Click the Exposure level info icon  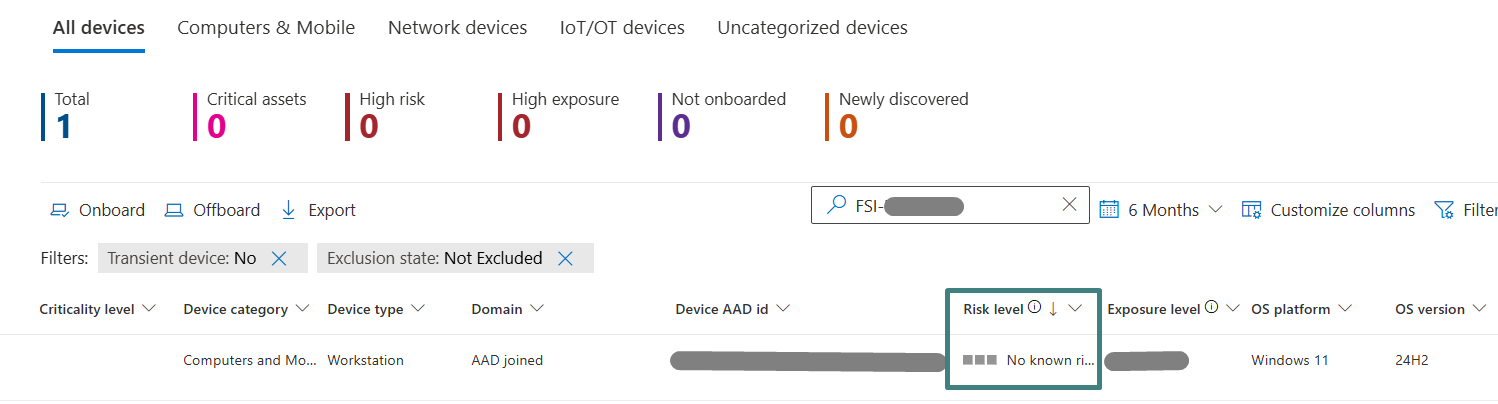point(1212,308)
